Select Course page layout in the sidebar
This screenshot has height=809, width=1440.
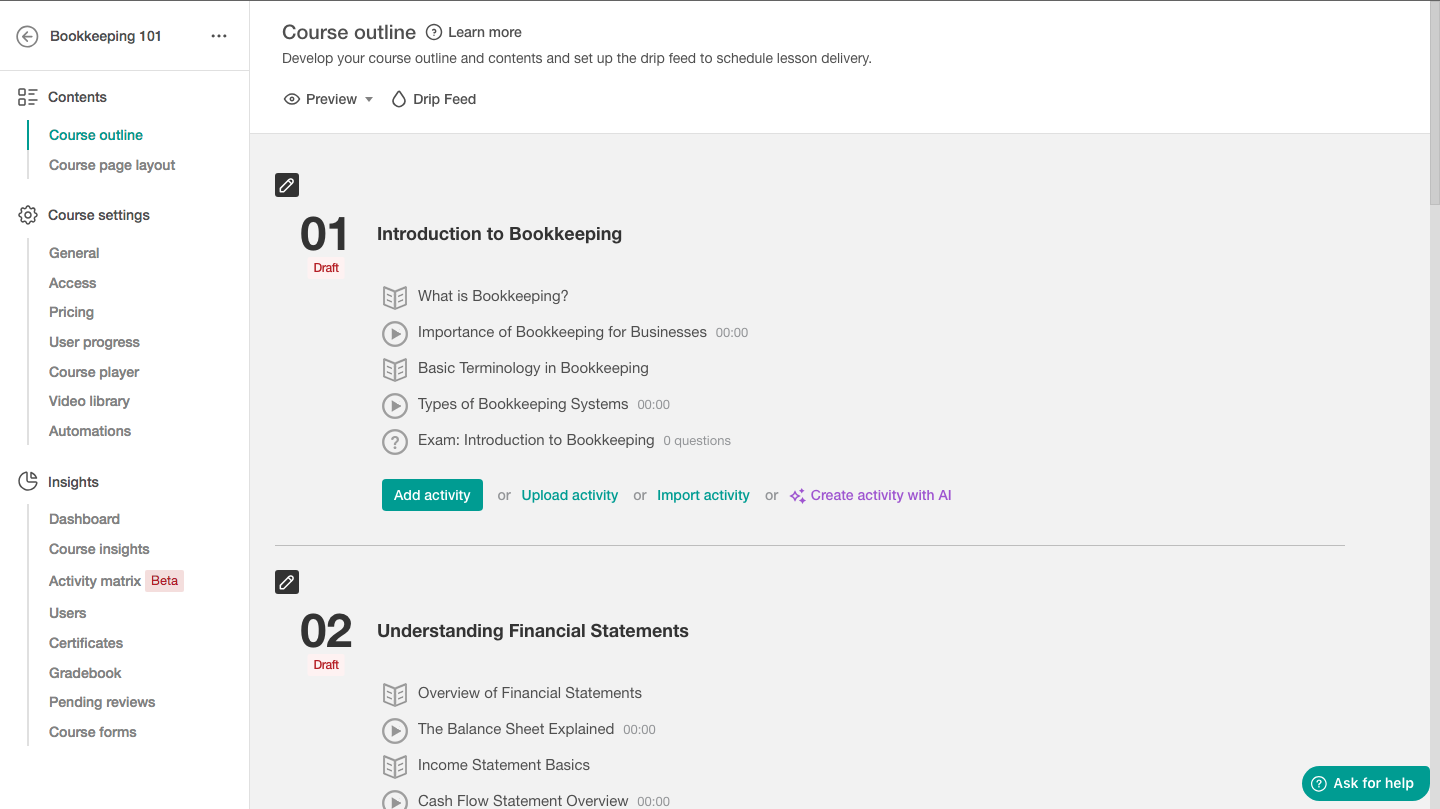(x=111, y=164)
